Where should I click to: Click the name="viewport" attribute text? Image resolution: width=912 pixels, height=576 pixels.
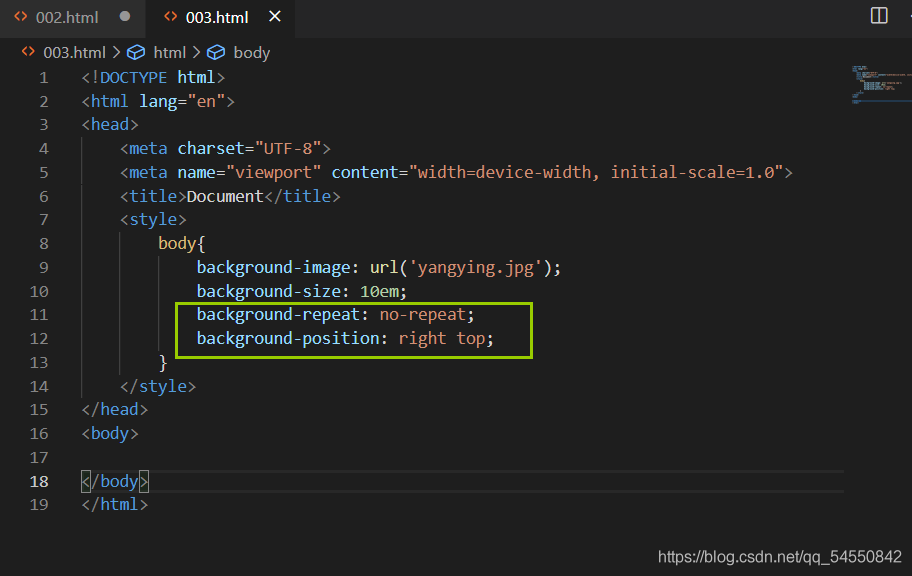tap(250, 172)
